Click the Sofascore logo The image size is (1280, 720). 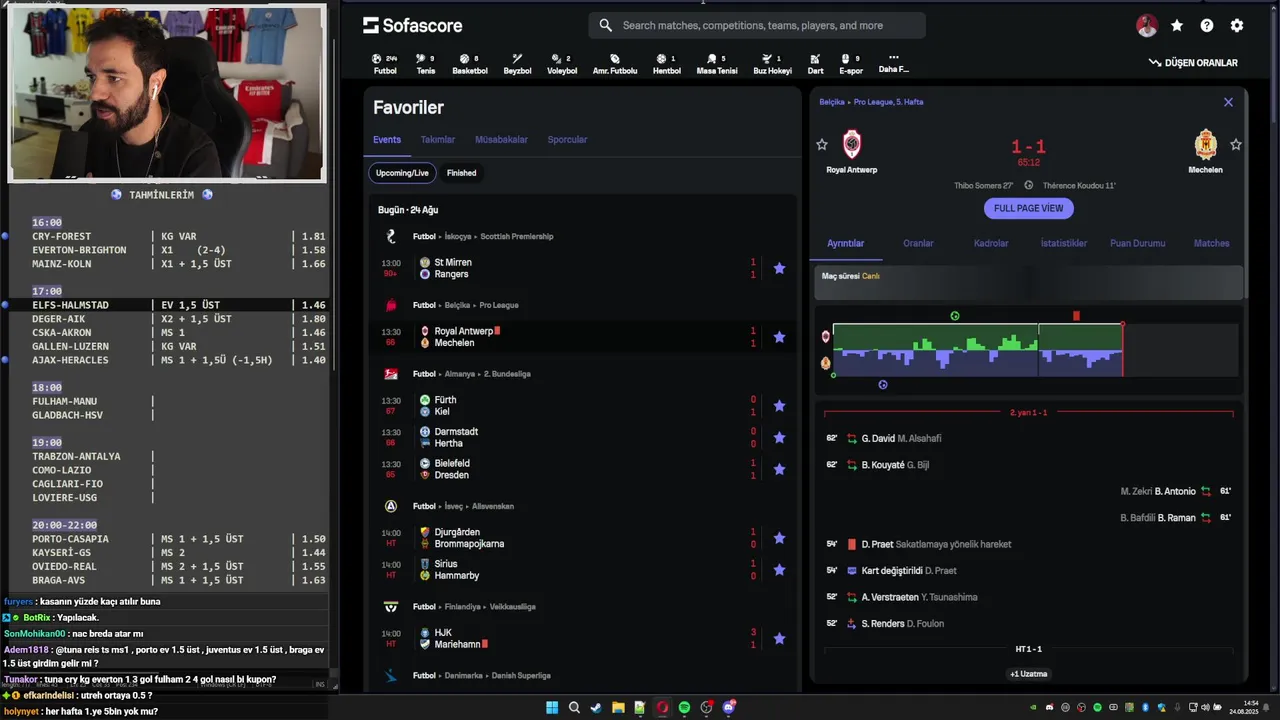[x=413, y=25]
